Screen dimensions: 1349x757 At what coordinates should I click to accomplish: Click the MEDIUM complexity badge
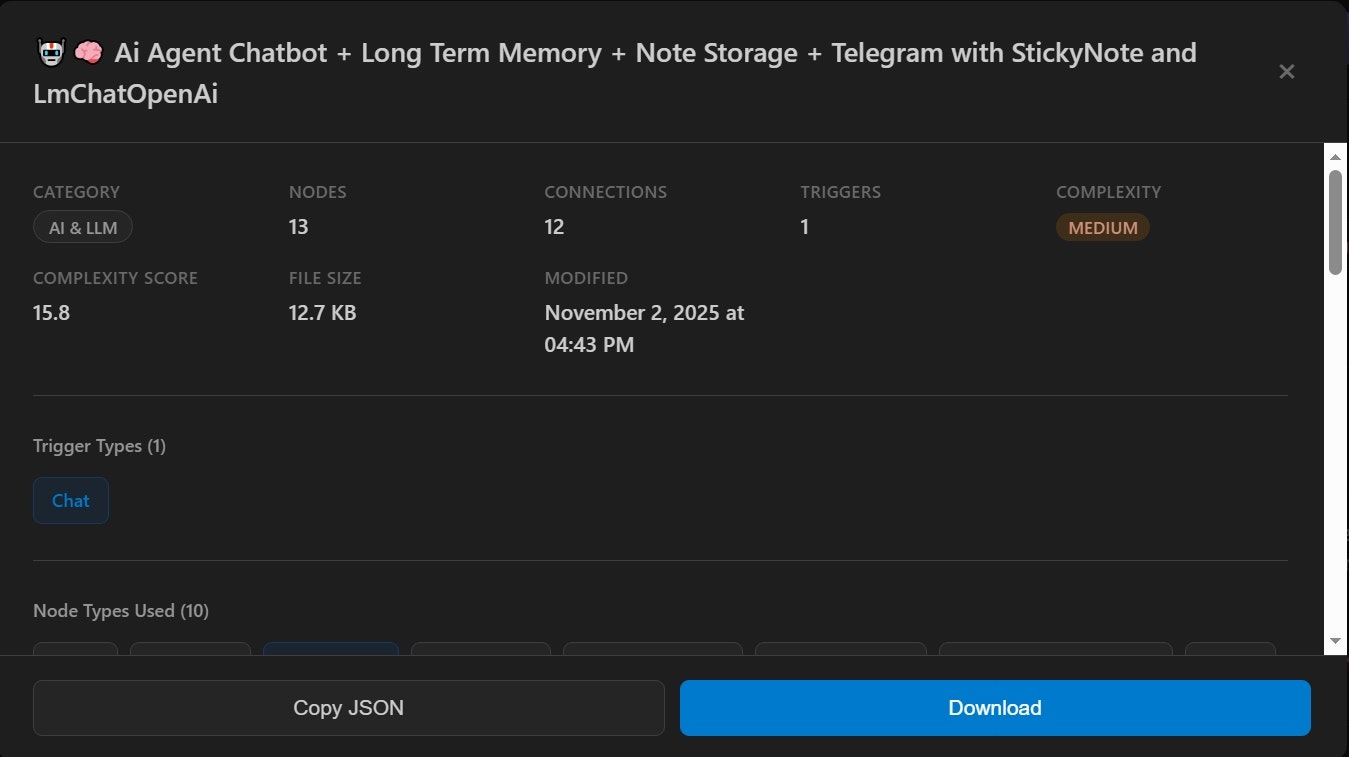coord(1102,227)
